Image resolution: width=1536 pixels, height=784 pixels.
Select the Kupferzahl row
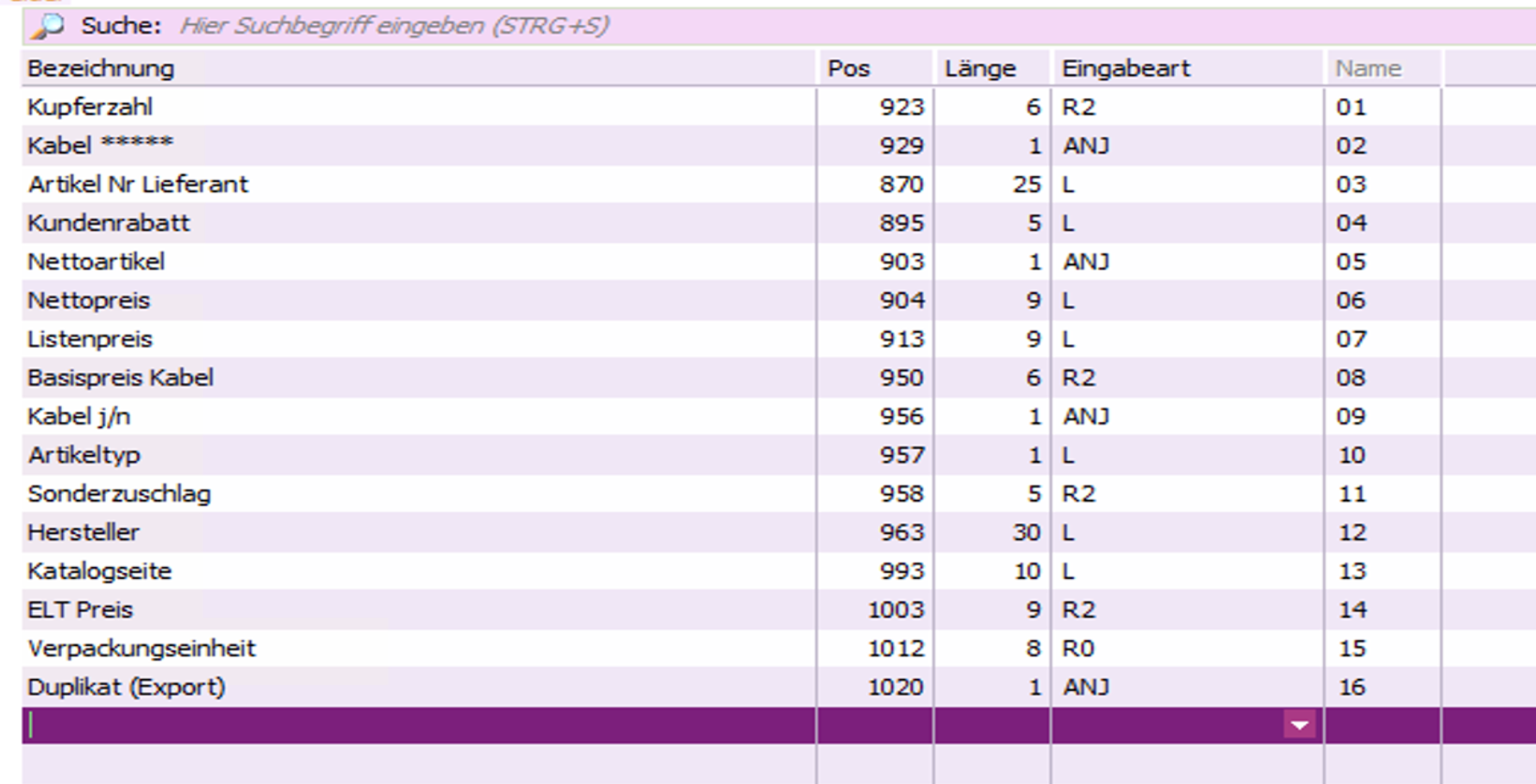point(91,108)
